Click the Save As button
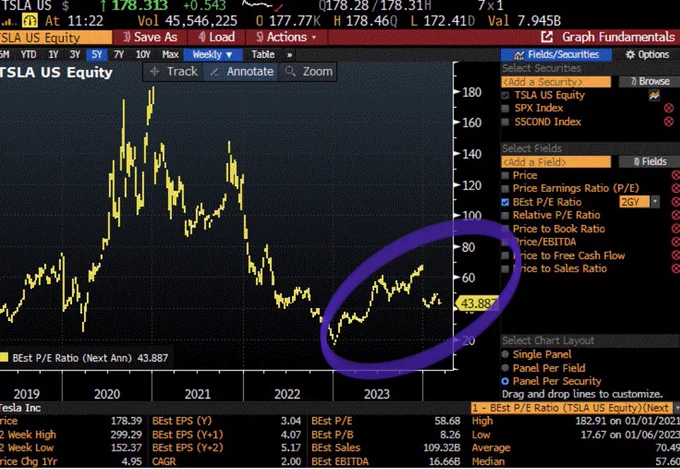 (x=150, y=37)
